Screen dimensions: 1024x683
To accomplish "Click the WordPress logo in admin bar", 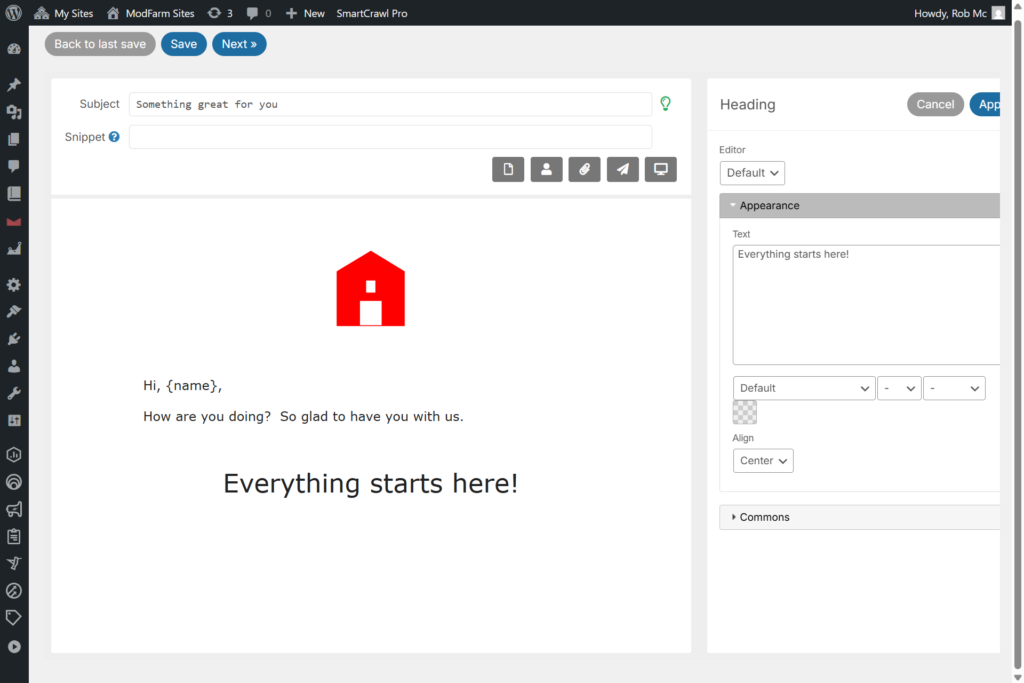I will click(x=14, y=13).
